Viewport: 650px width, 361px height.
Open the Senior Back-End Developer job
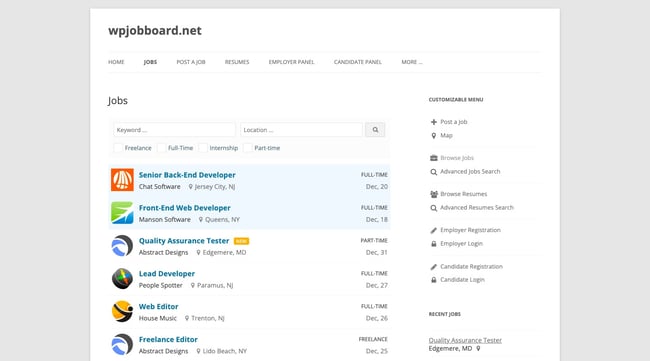pos(187,175)
